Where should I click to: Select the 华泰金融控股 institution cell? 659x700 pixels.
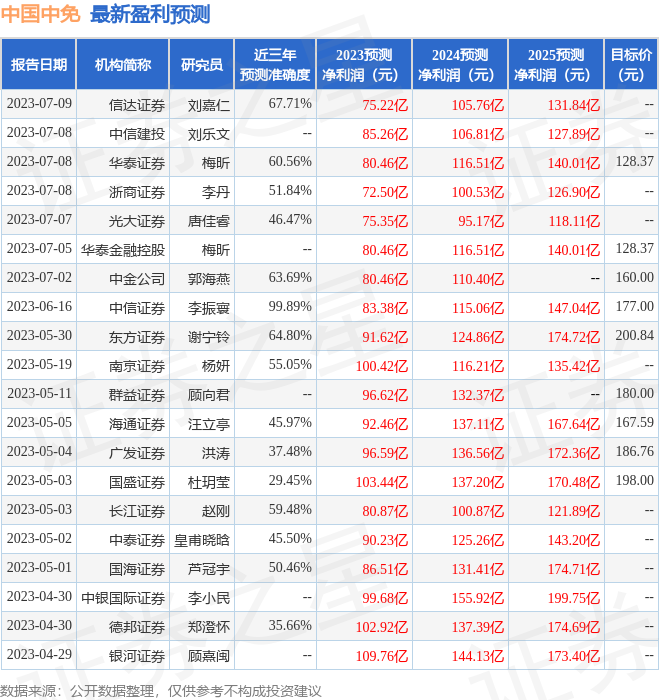pos(123,250)
